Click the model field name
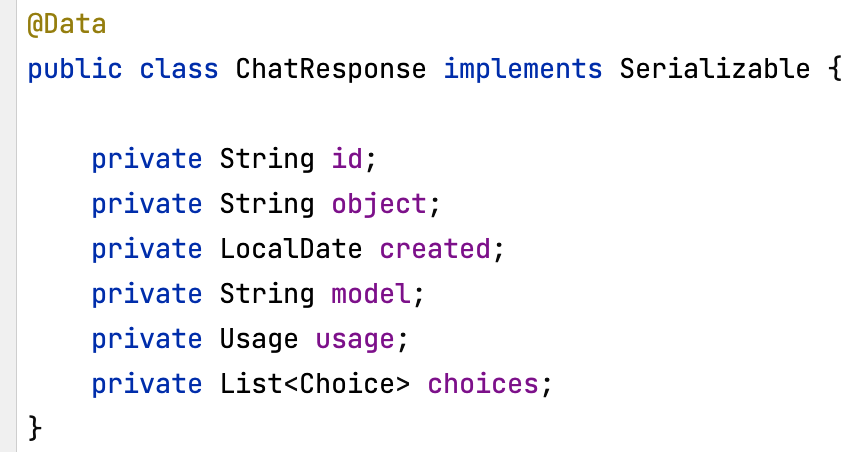Screen dimensions: 847x452 (371, 294)
